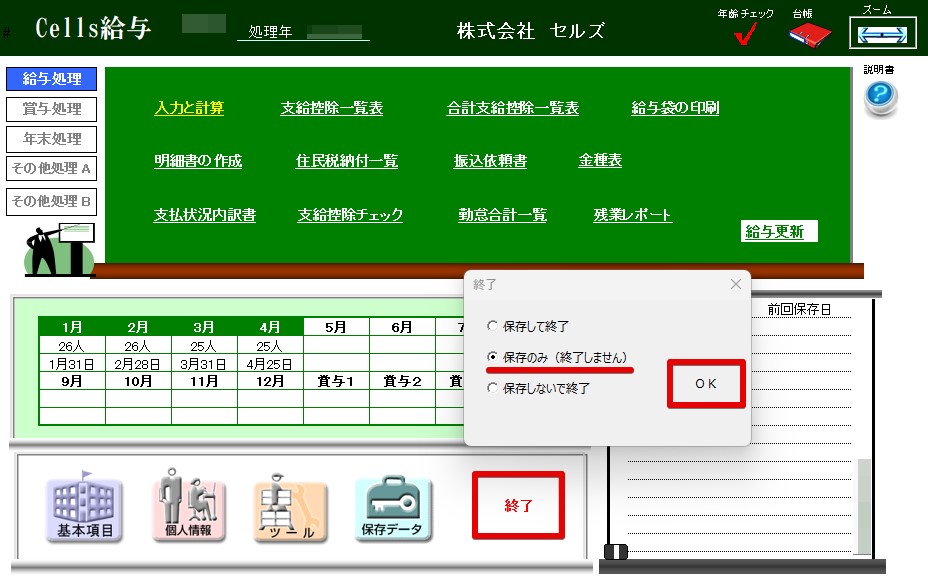Open the ツール tools icon
Viewport: 928px width, 580px height.
(x=290, y=509)
